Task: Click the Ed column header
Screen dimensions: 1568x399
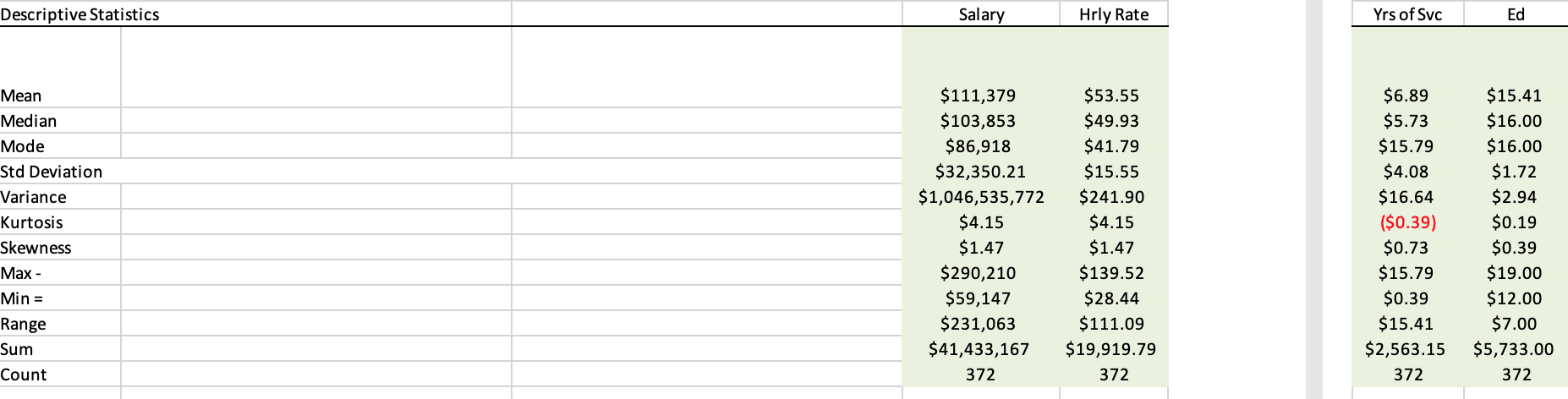Action: (1516, 14)
